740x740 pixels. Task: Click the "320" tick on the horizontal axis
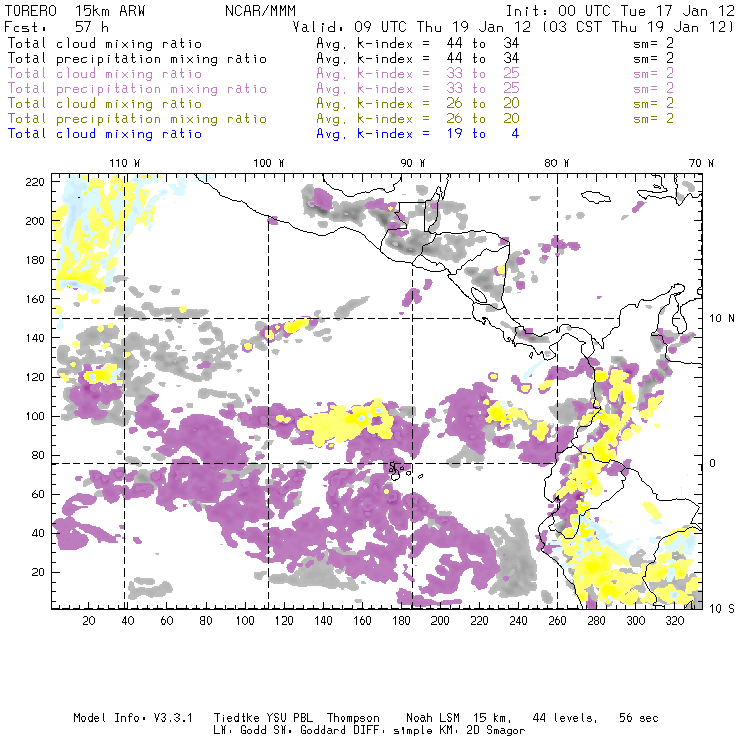click(674, 621)
